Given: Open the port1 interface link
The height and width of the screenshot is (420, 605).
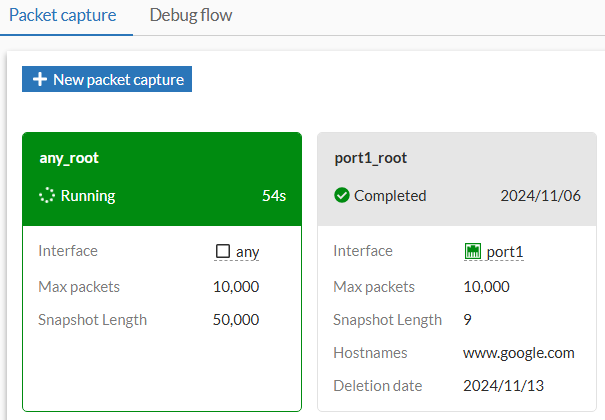Looking at the screenshot, I should [505, 252].
